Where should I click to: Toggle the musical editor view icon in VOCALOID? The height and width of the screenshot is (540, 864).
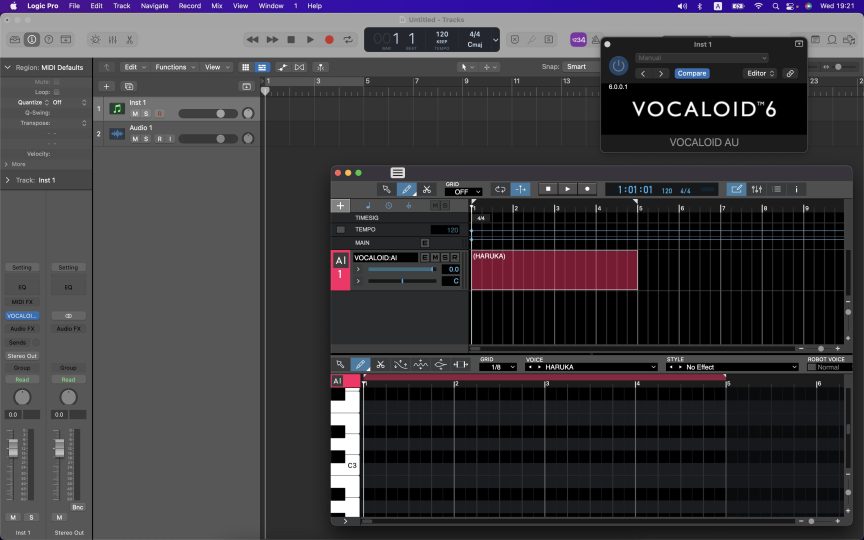[x=736, y=189]
